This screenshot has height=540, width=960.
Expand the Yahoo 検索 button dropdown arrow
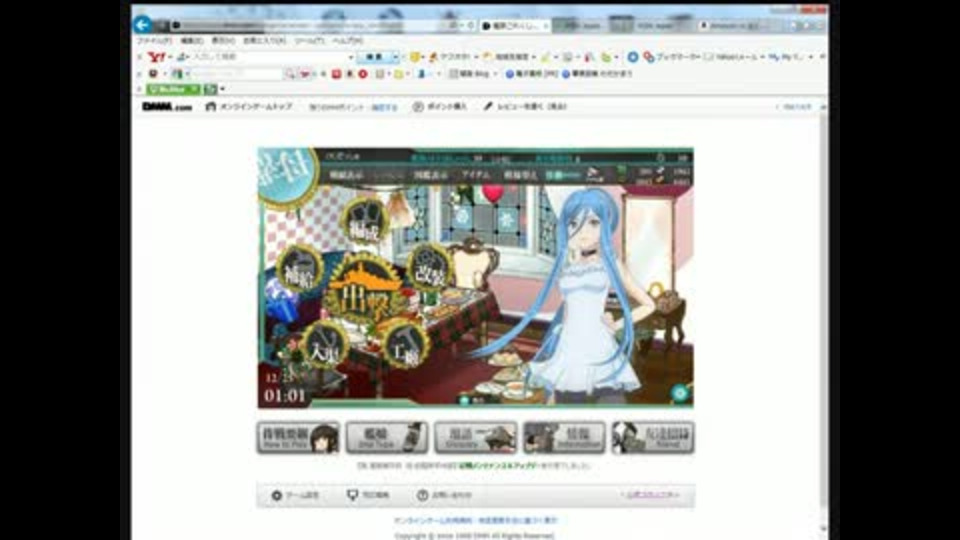coord(396,57)
